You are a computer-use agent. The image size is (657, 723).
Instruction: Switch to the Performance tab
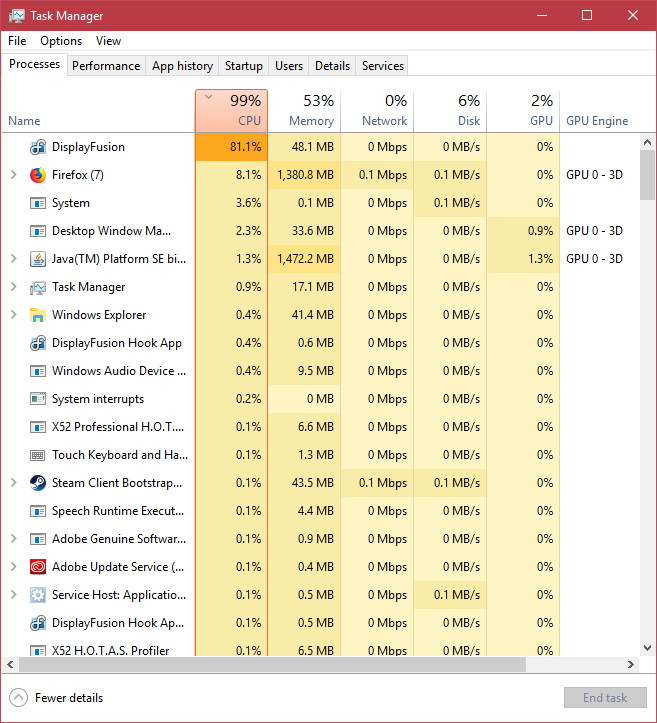point(106,66)
